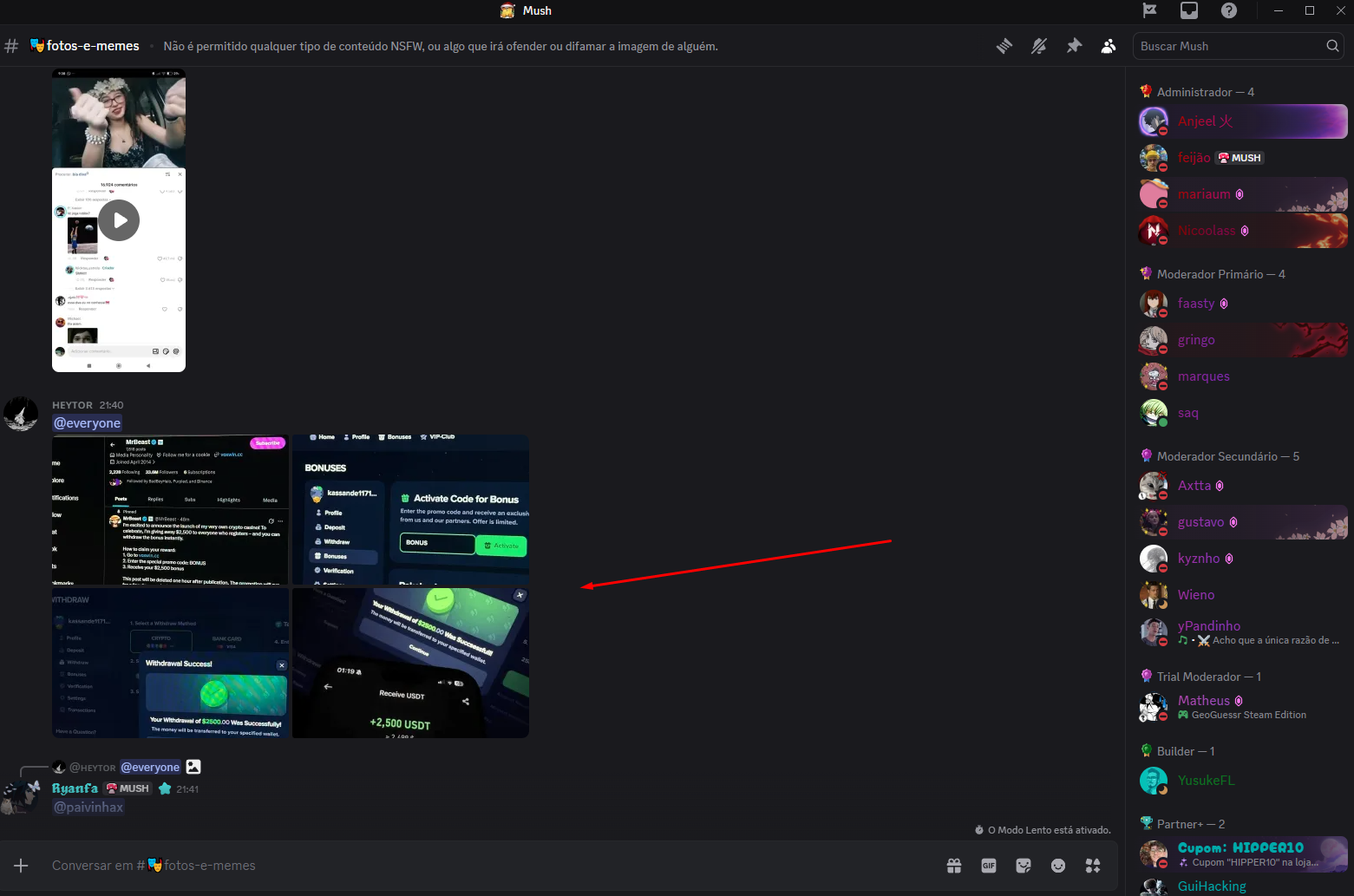The width and height of the screenshot is (1354, 896).
Task: Click the MUSH tag beside feijão
Action: click(1240, 158)
